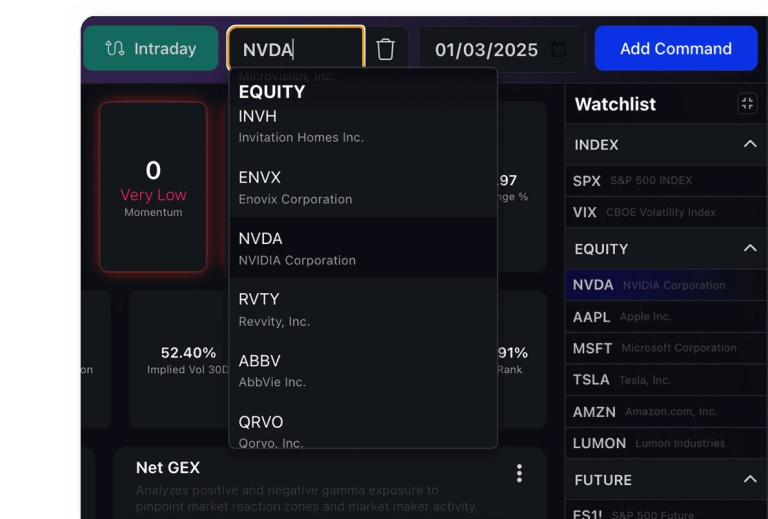Select NVDA NVIDIA Corporation in the dropdown

coord(363,248)
